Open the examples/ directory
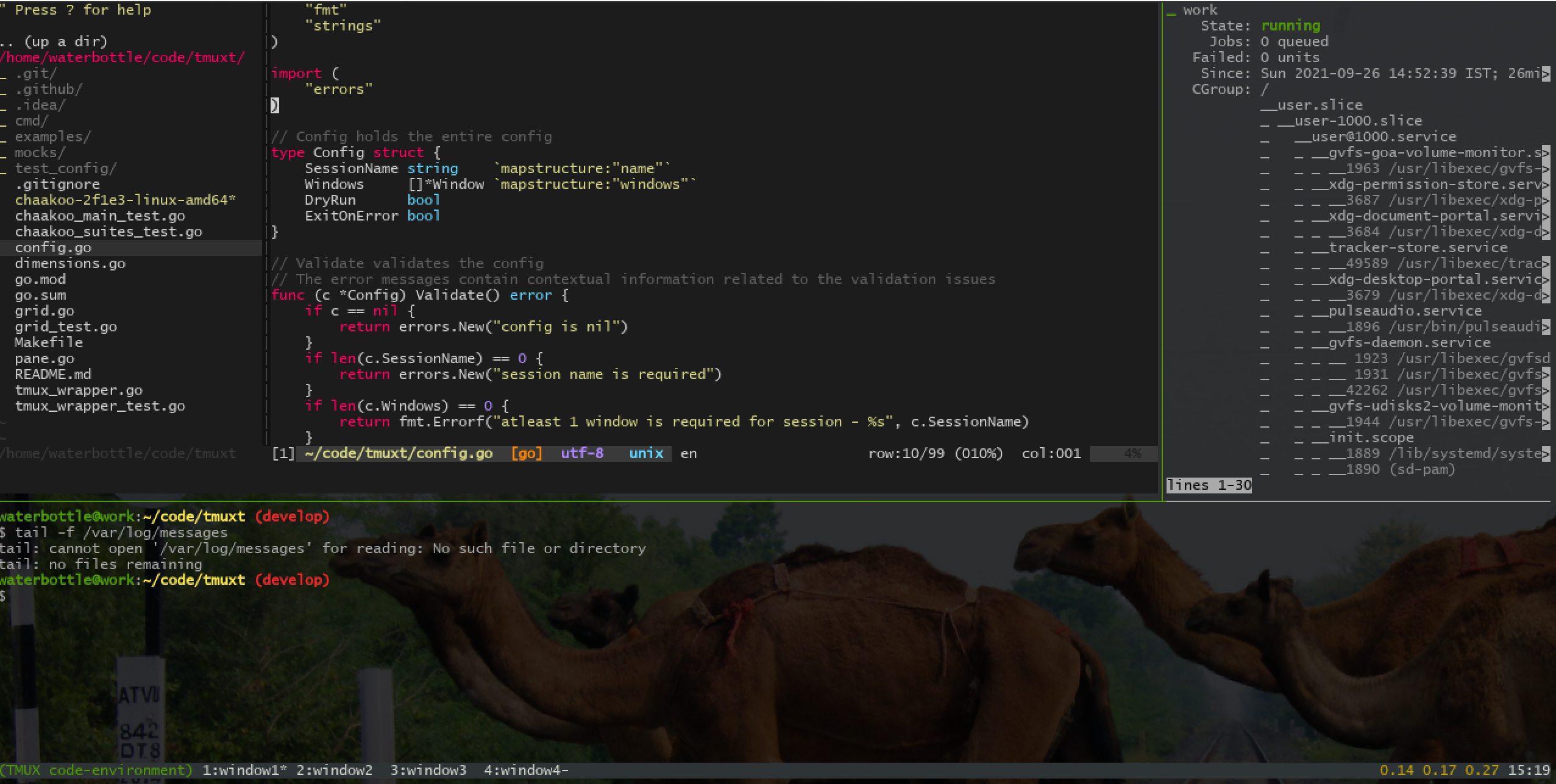 click(52, 136)
